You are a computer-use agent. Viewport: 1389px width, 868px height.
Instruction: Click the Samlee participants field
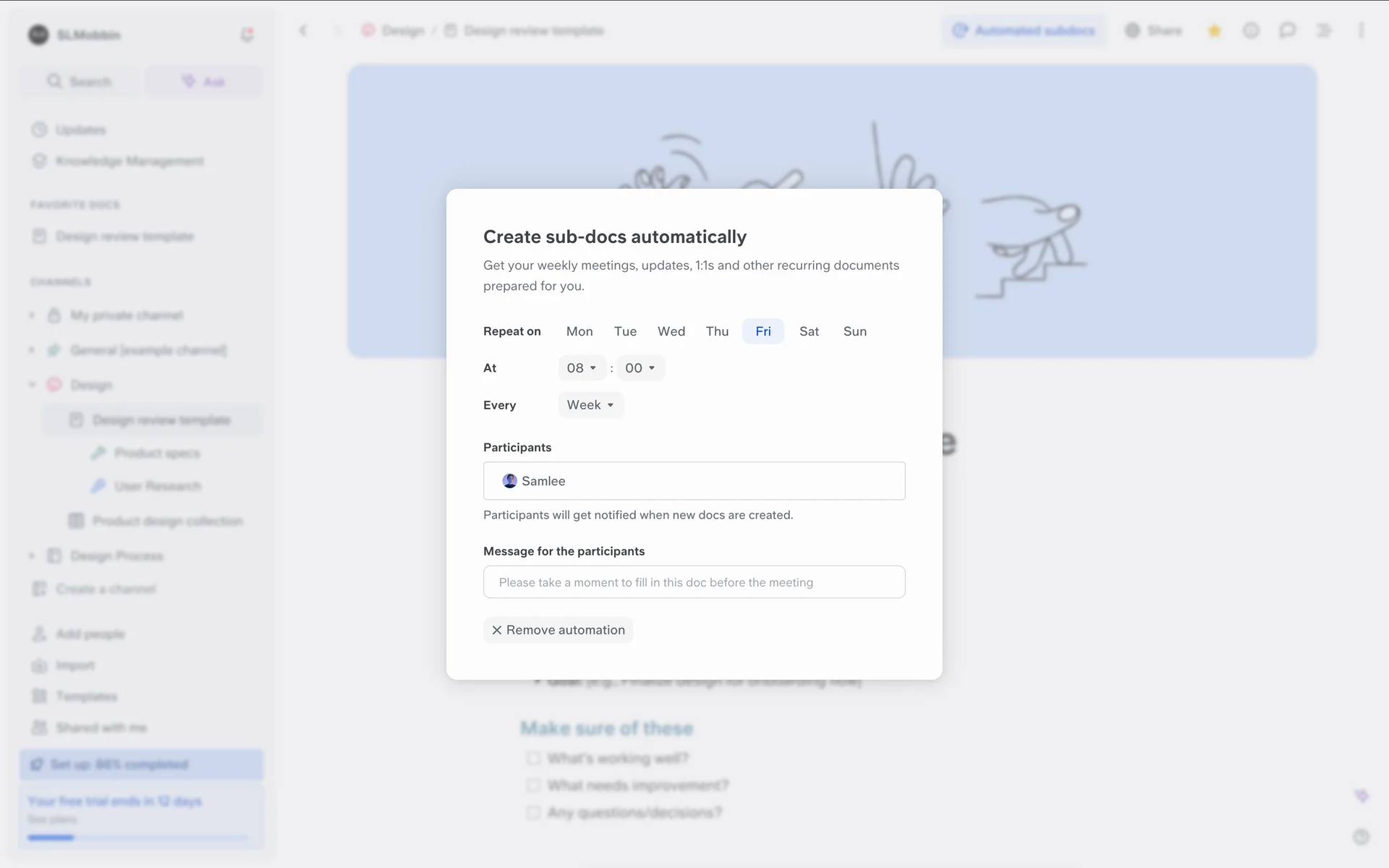click(694, 481)
